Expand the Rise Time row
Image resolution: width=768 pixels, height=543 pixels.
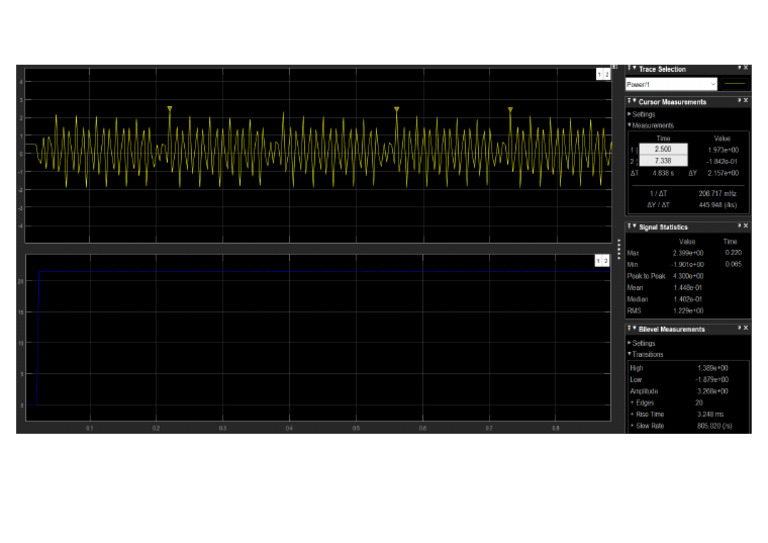click(x=632, y=414)
